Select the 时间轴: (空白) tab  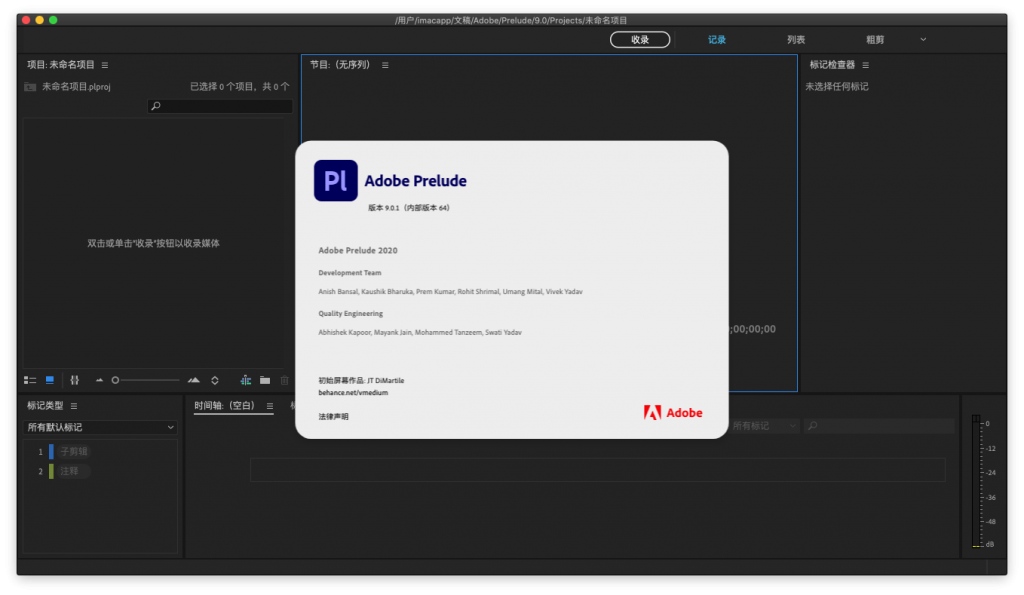pyautogui.click(x=224, y=406)
